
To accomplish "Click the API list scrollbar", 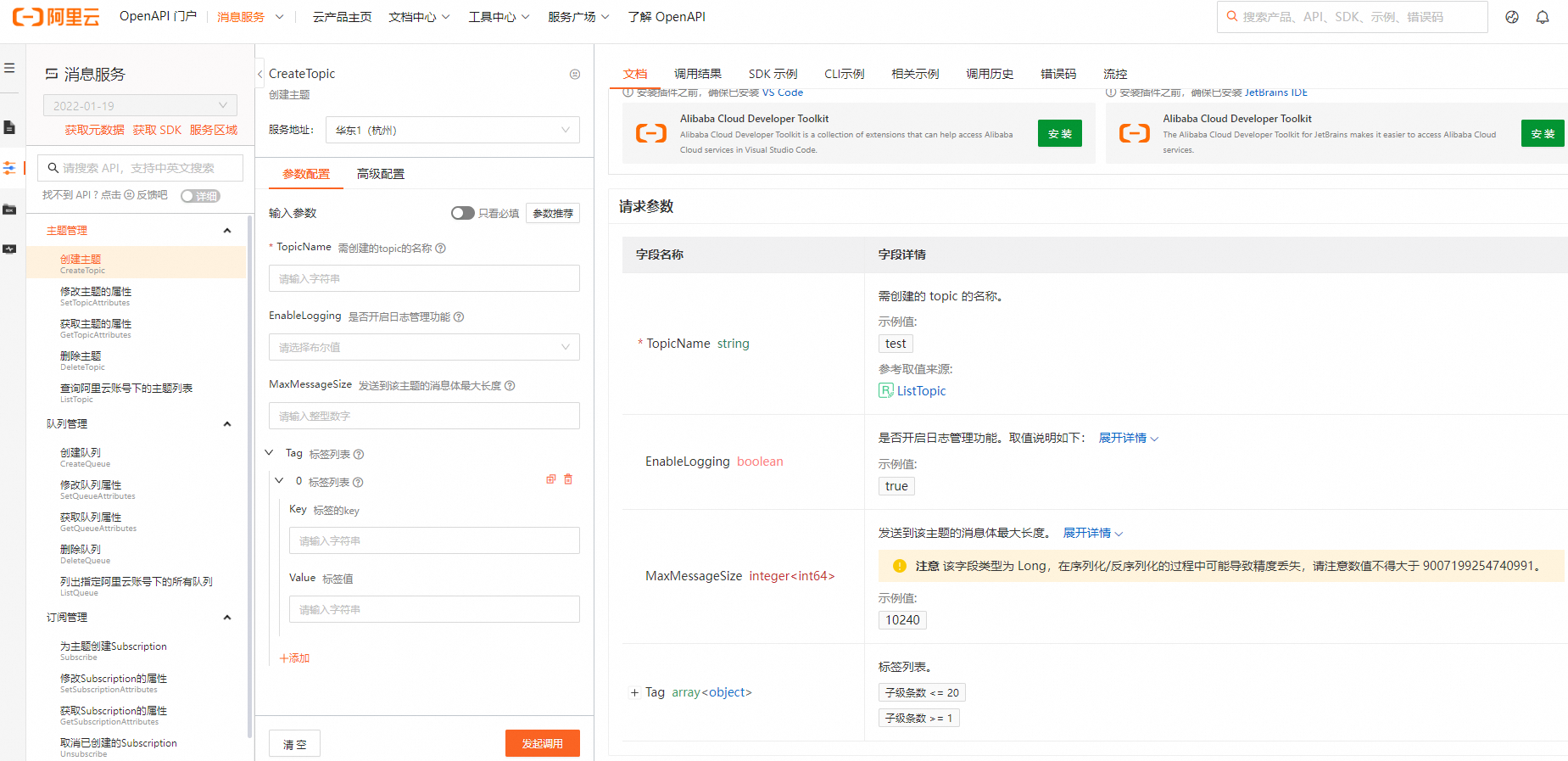I will [249, 475].
